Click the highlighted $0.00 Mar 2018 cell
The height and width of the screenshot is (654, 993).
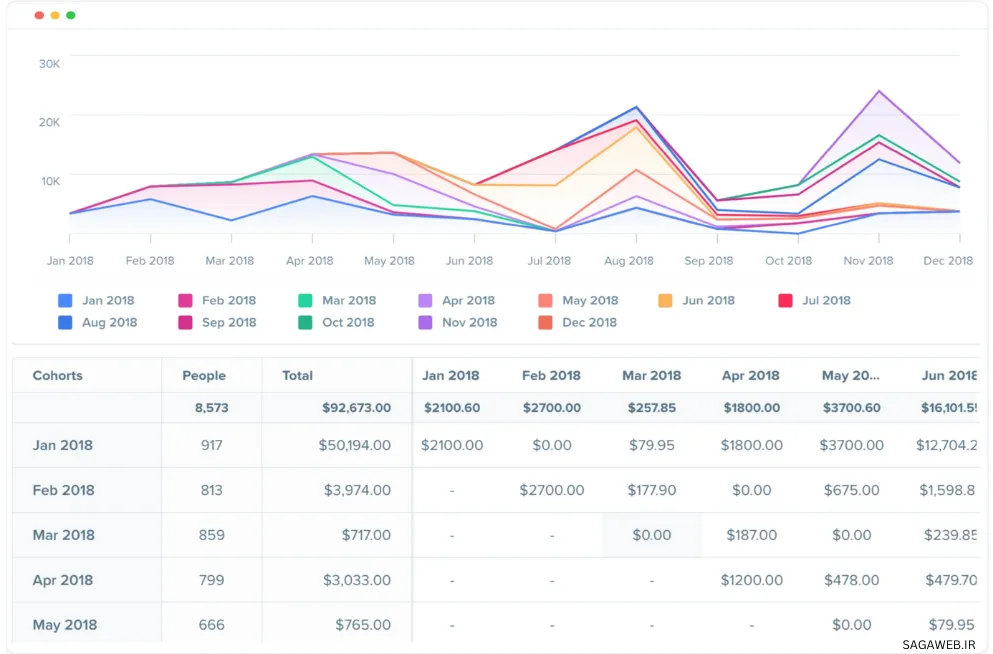(x=651, y=535)
